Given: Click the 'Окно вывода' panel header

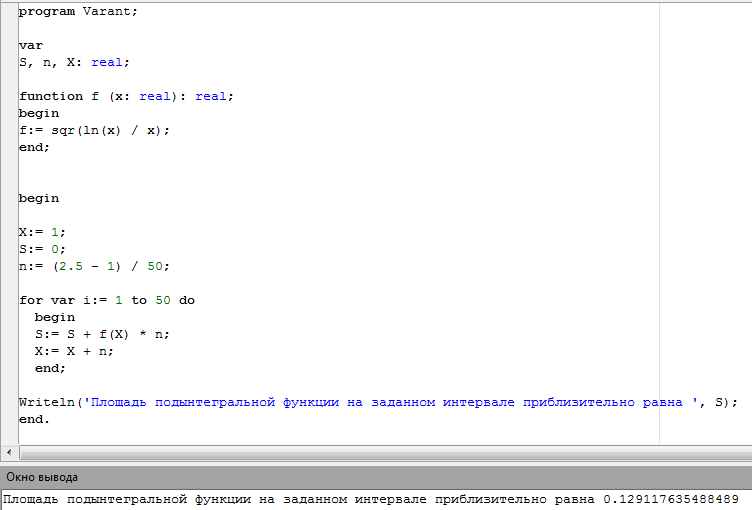Looking at the screenshot, I should pos(376,477).
